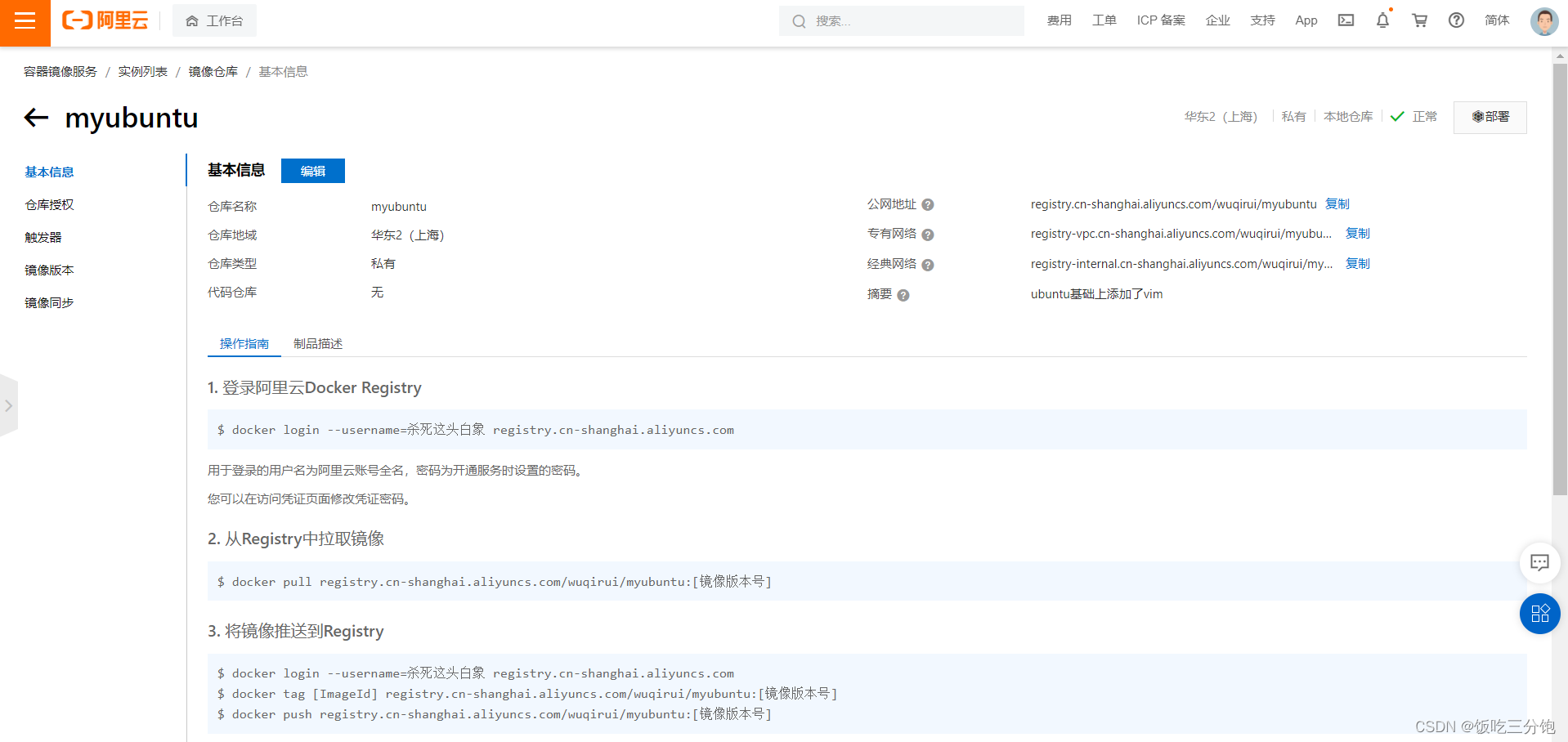The image size is (1568, 742).
Task: Open the shopping cart
Action: click(x=1420, y=20)
